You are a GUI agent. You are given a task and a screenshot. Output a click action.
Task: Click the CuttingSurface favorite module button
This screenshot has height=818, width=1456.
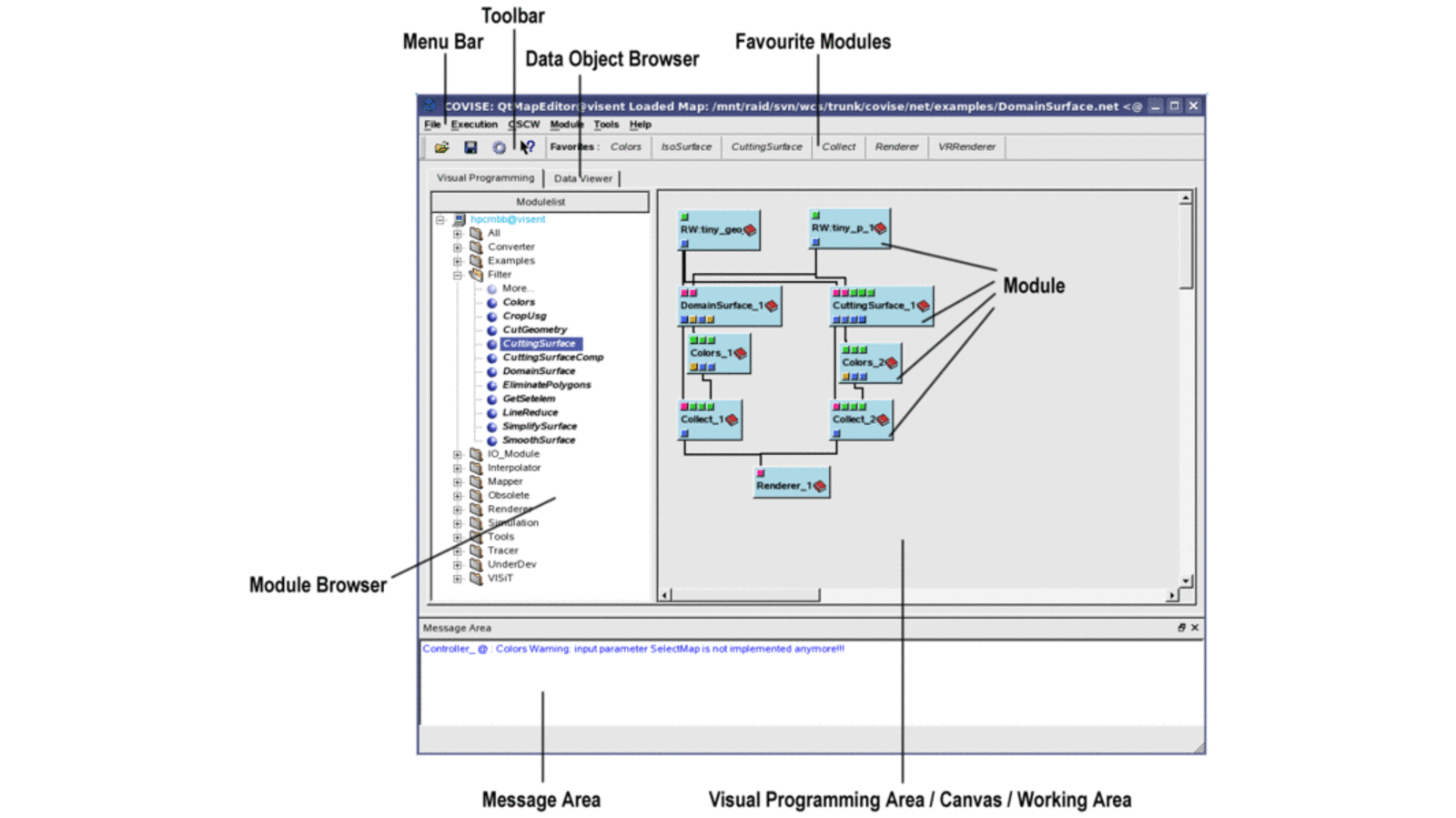(x=767, y=146)
